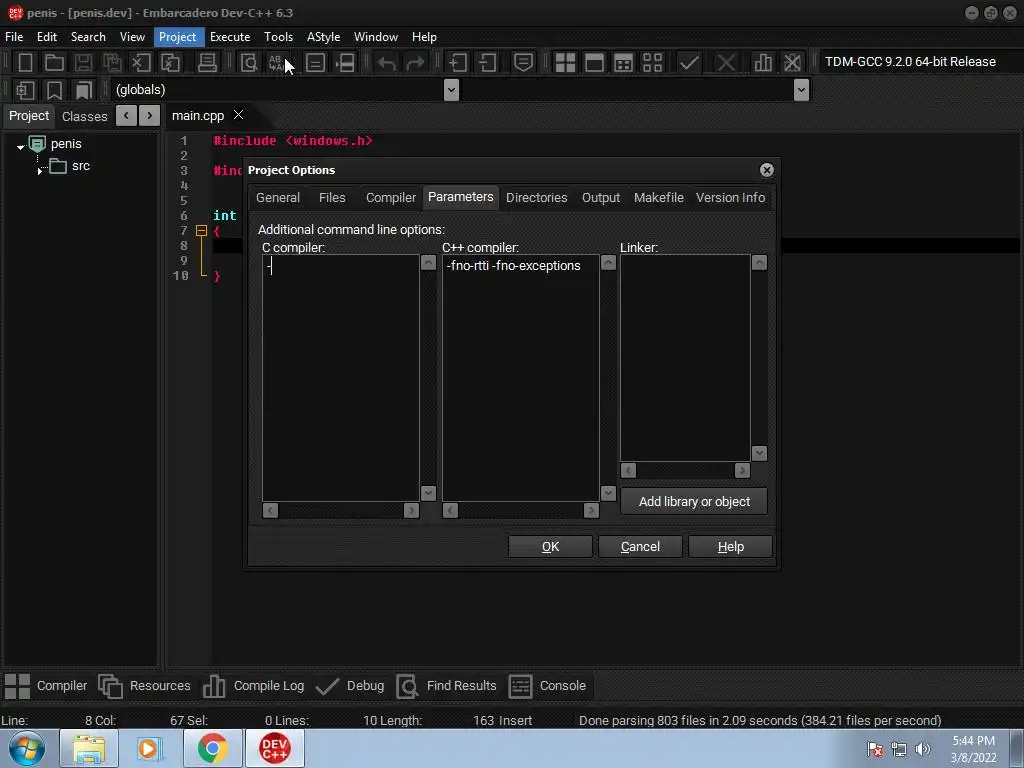
Task: Collapse the penis project tree node
Action: pos(20,147)
